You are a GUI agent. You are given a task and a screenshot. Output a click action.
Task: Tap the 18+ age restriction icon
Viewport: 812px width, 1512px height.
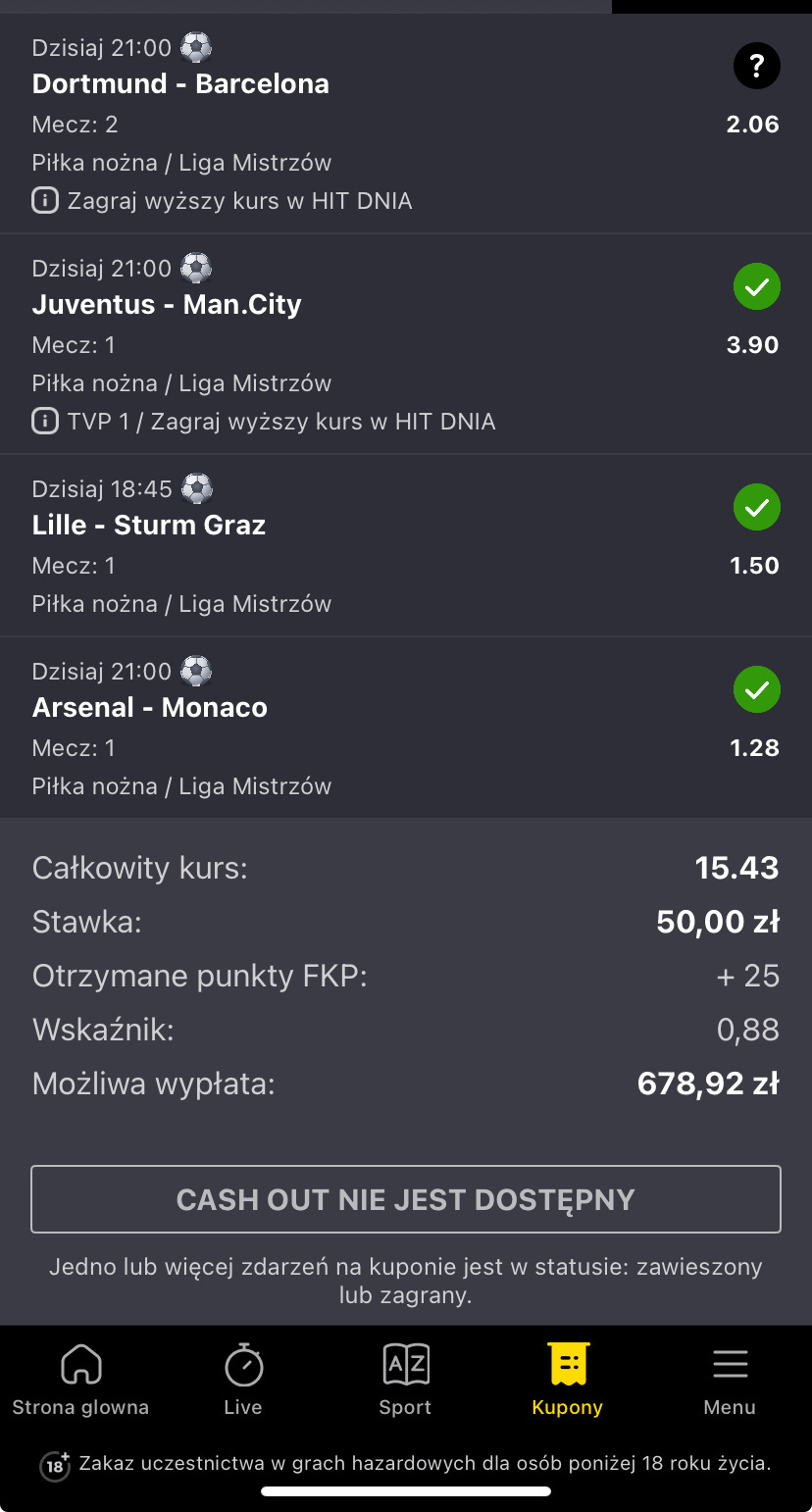point(55,1465)
